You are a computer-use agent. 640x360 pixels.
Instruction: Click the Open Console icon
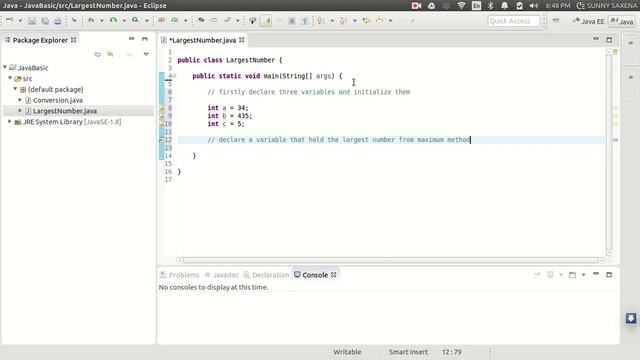[x=572, y=275]
